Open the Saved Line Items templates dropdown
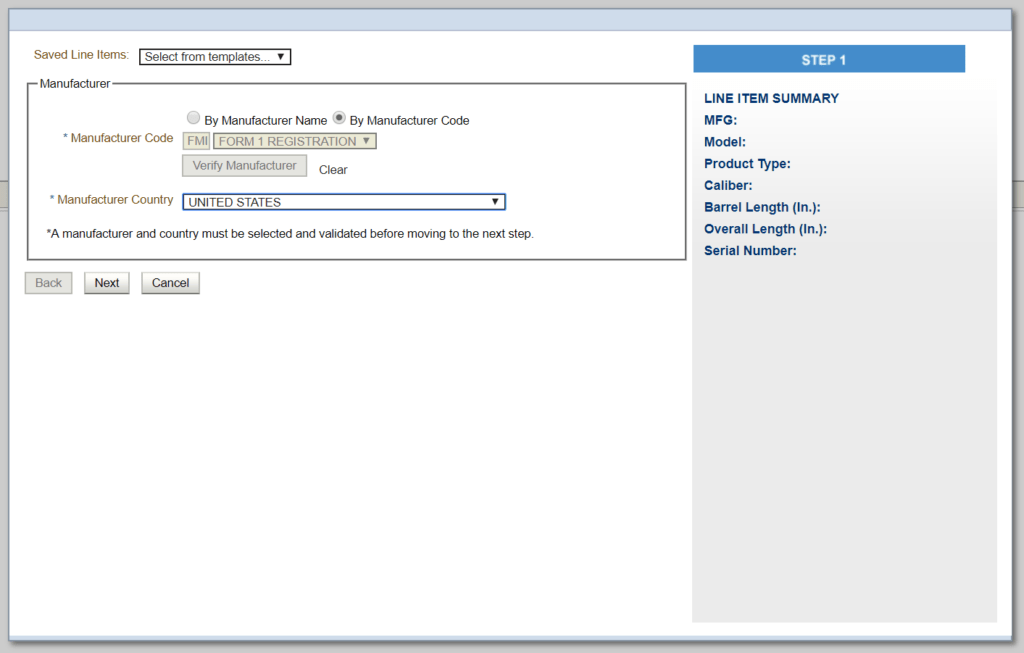Screen dimensions: 1024x653 (x=215, y=57)
